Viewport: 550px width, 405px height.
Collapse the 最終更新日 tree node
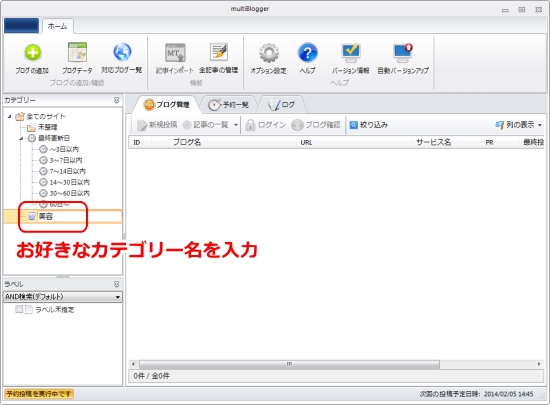pyautogui.click(x=21, y=139)
